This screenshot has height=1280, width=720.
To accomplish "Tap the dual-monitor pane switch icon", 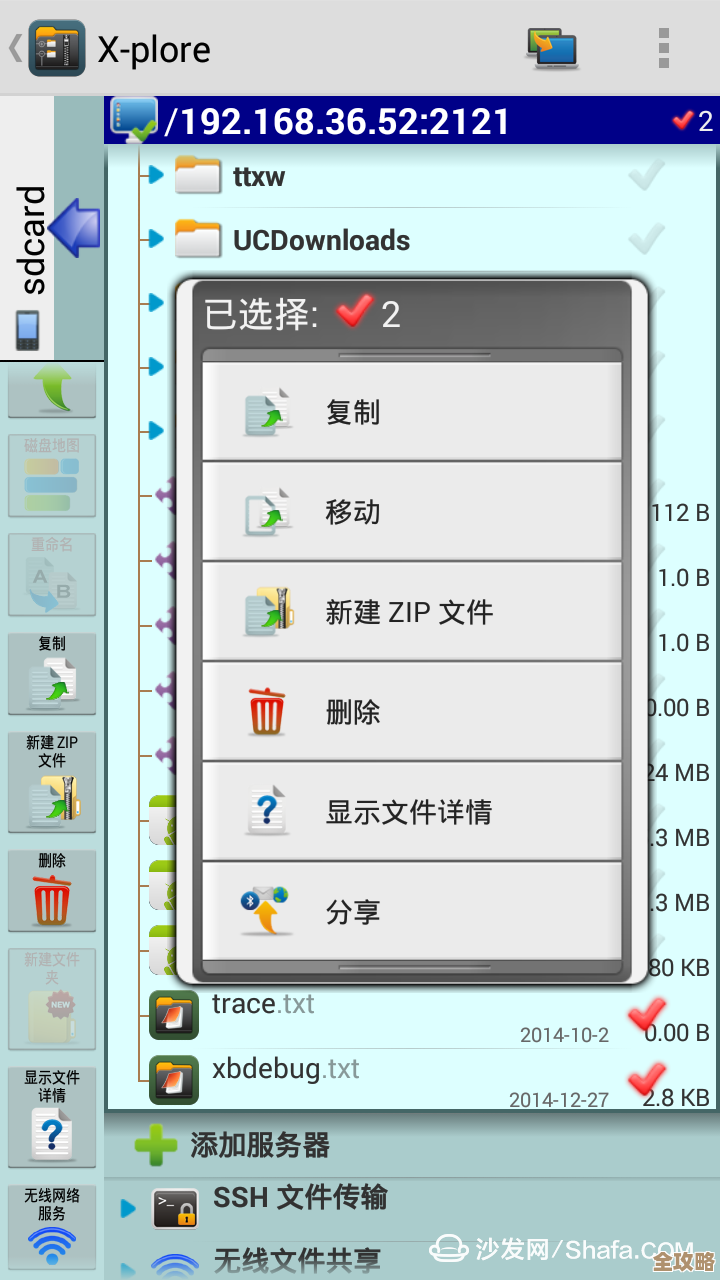I will 552,48.
